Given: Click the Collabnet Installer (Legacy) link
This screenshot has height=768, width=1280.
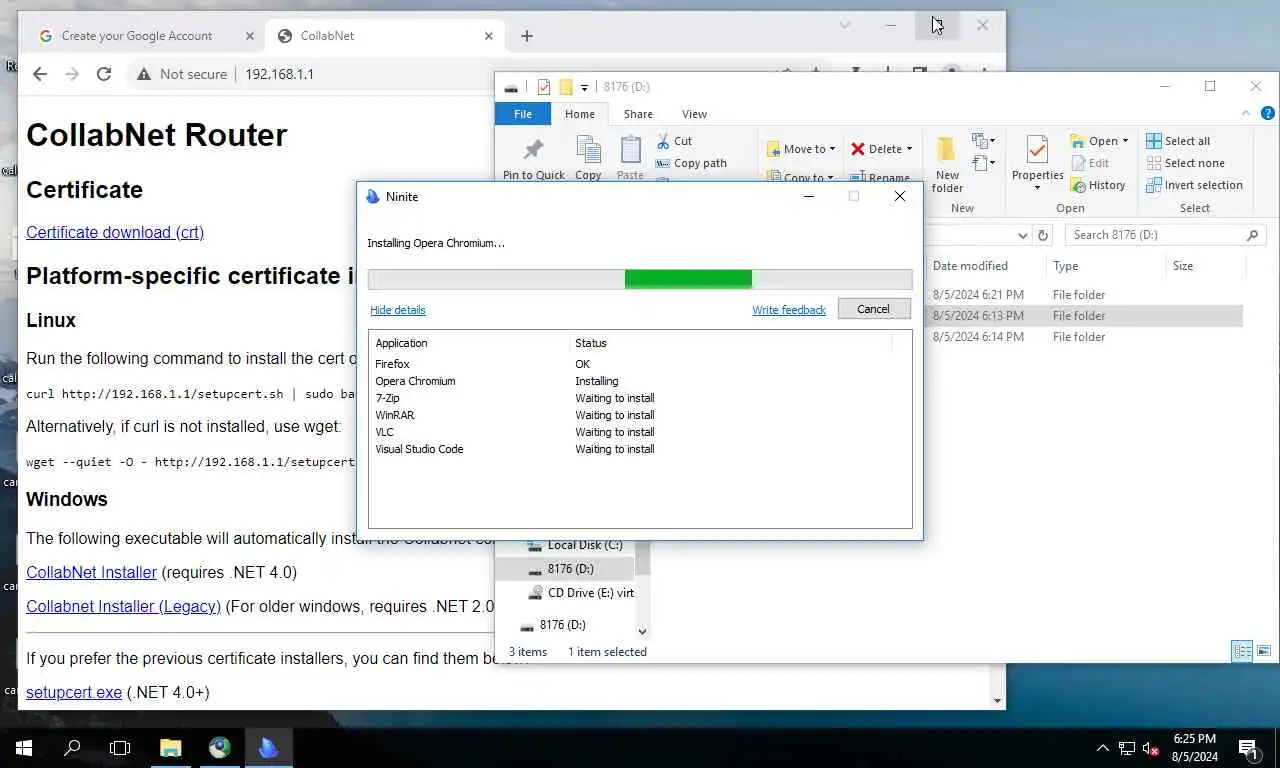Looking at the screenshot, I should 123,606.
